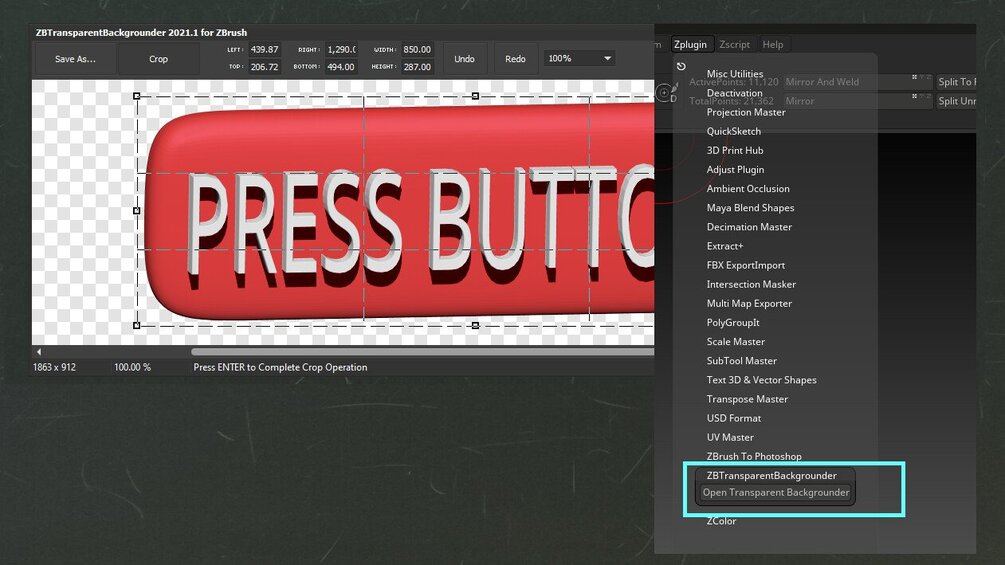Expand the Maya Blend Shapes section
The image size is (1005, 565).
click(x=750, y=208)
